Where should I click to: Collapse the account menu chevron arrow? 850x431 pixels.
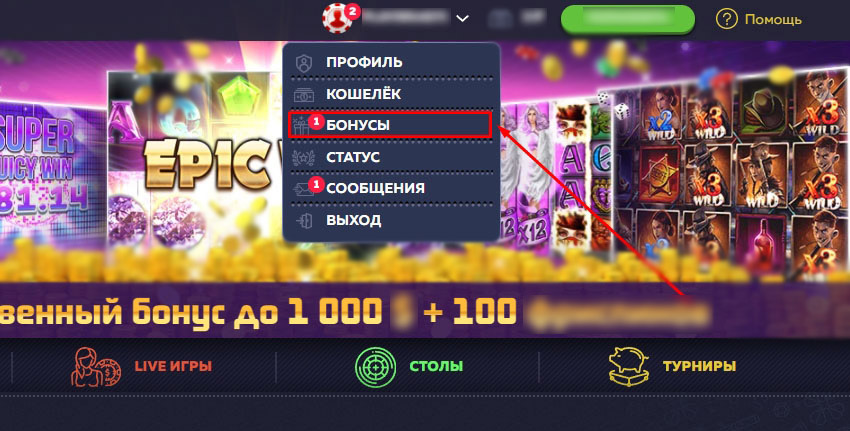462,18
